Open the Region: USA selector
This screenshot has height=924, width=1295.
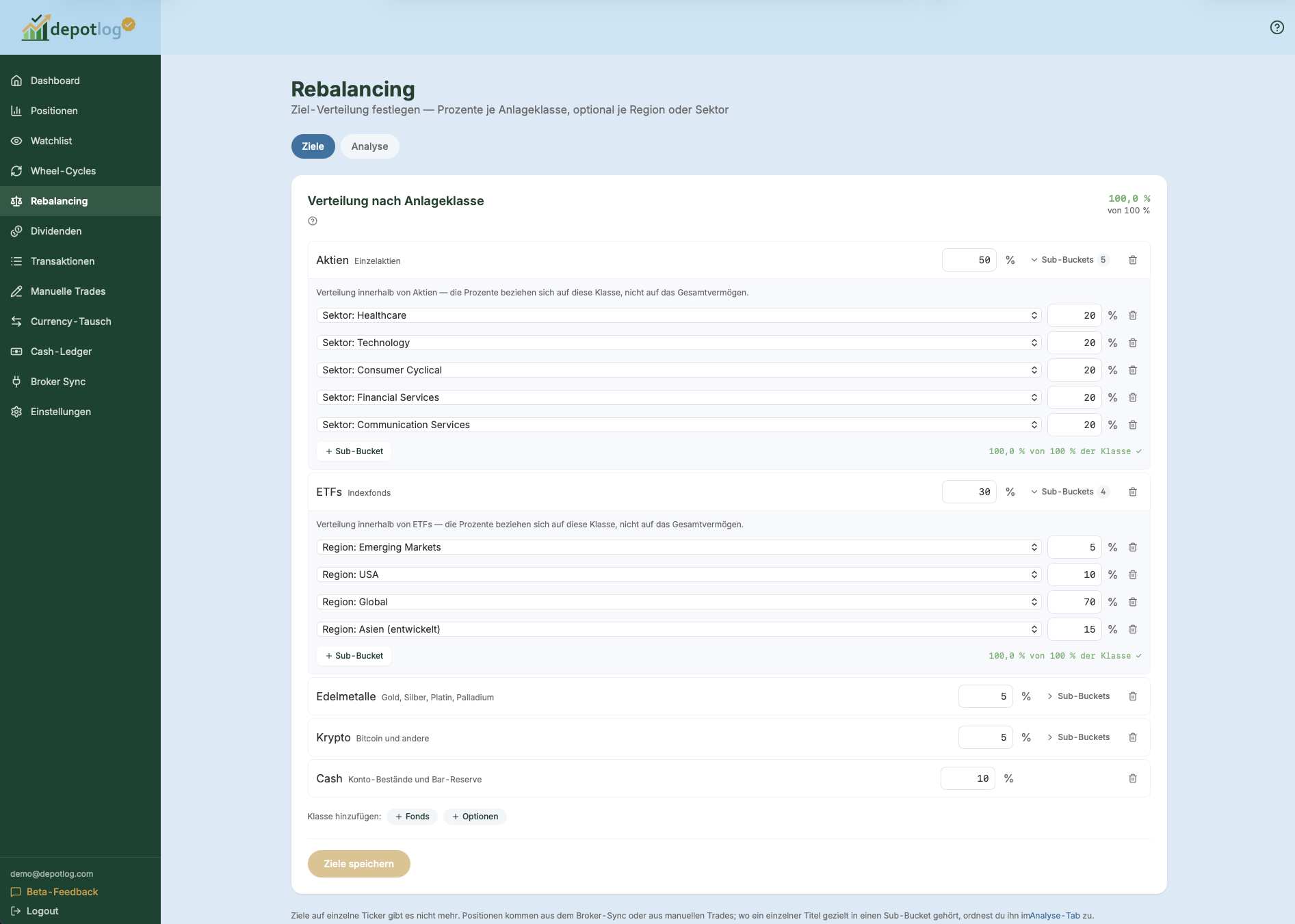679,575
